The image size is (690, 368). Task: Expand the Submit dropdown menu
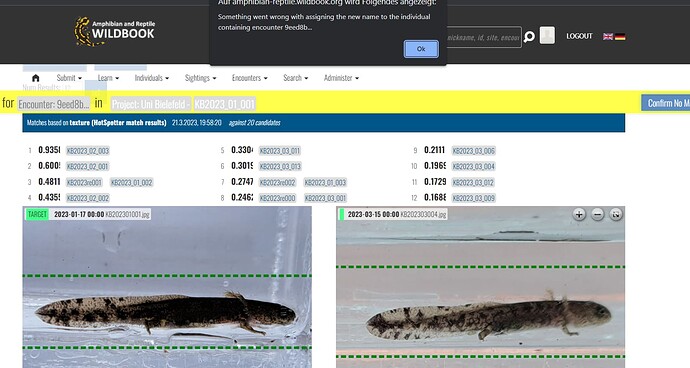(x=69, y=78)
